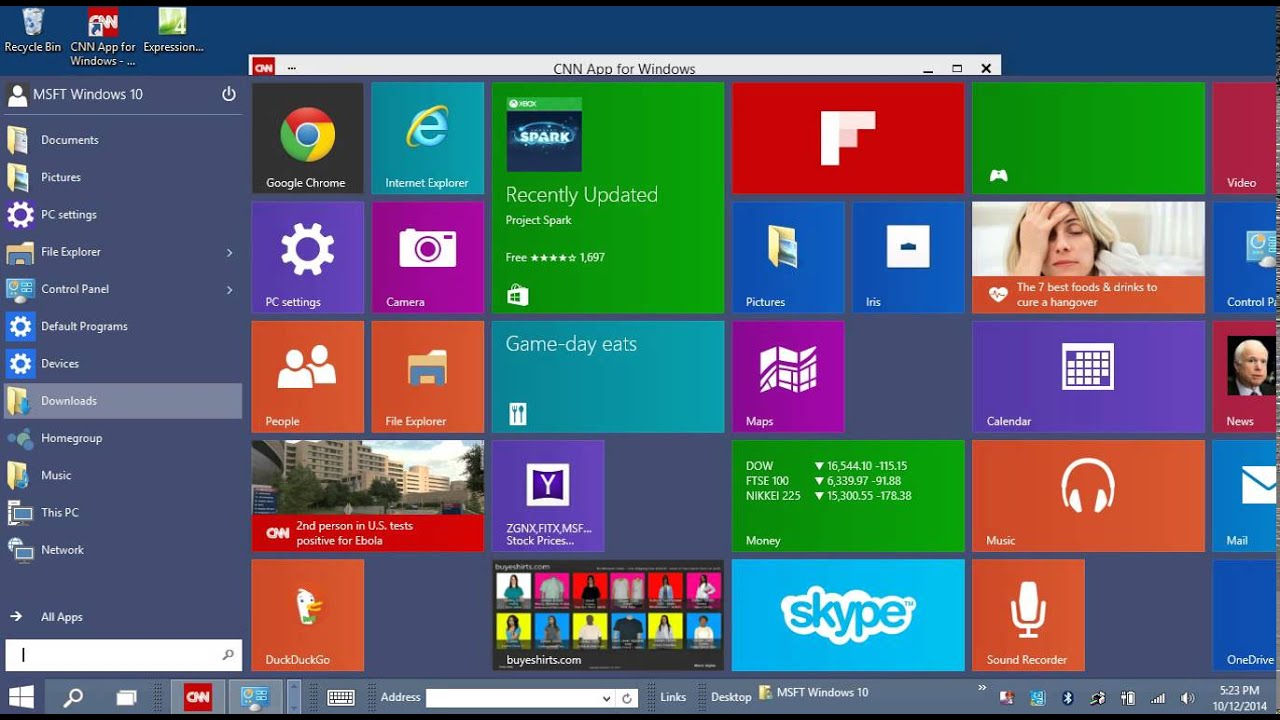Open the touch keyboard from taskbar
Viewport: 1280px width, 720px height.
[x=341, y=698]
